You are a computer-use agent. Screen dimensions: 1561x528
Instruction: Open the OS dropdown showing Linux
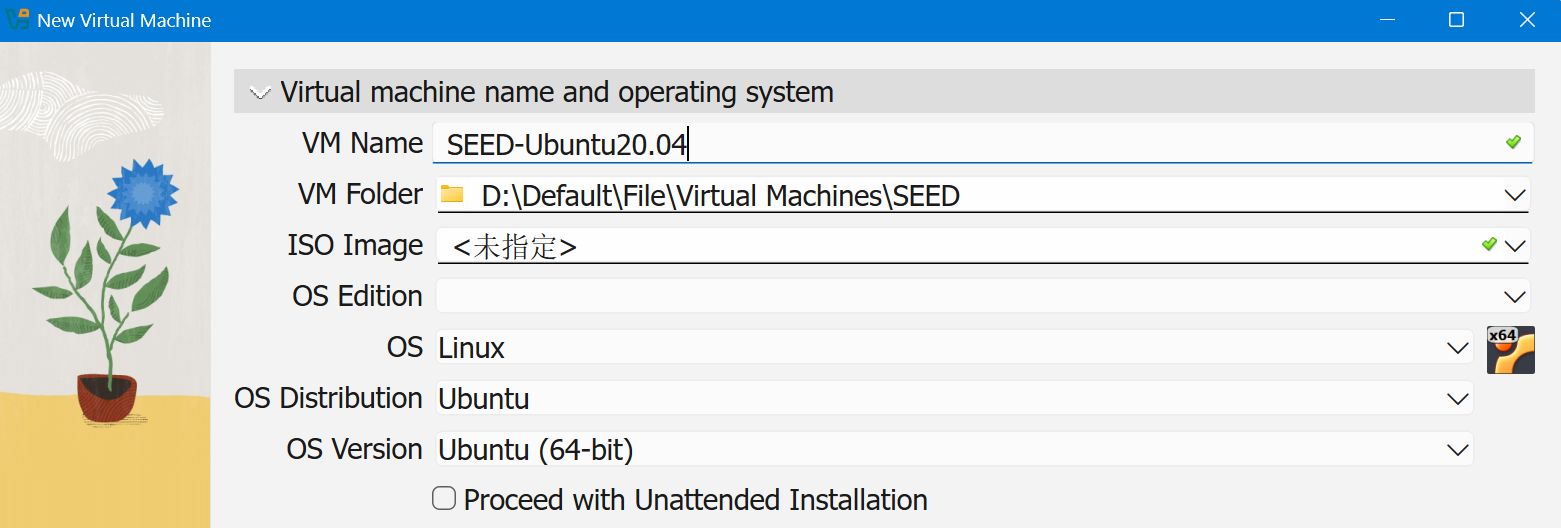(x=1457, y=348)
